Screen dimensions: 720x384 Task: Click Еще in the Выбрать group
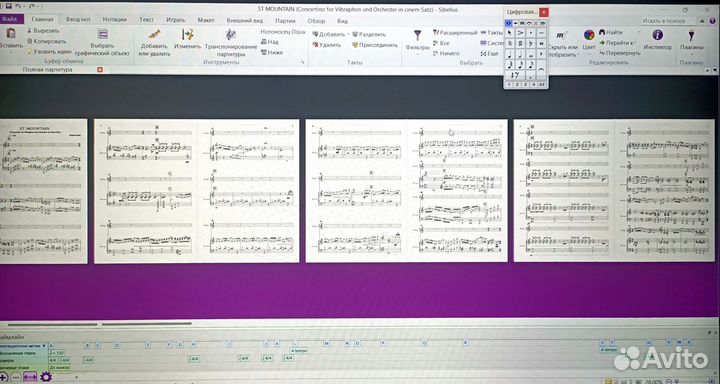pos(489,54)
